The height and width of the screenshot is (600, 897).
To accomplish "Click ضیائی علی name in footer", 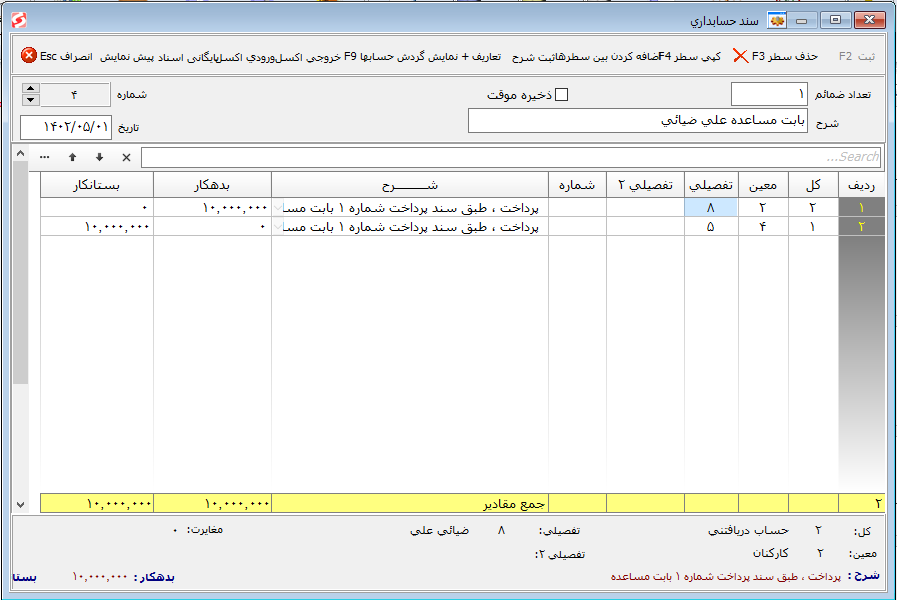I will (439, 531).
